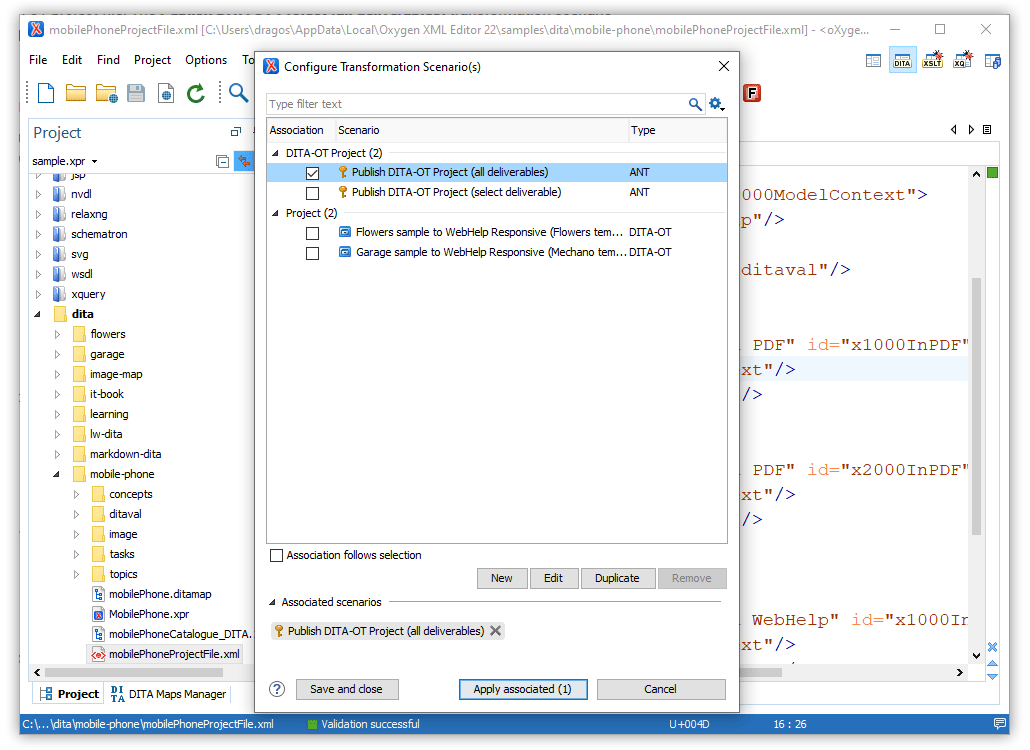Image resolution: width=1030 pixels, height=750 pixels.
Task: Select the Project tab at the bottom
Action: pos(69,694)
